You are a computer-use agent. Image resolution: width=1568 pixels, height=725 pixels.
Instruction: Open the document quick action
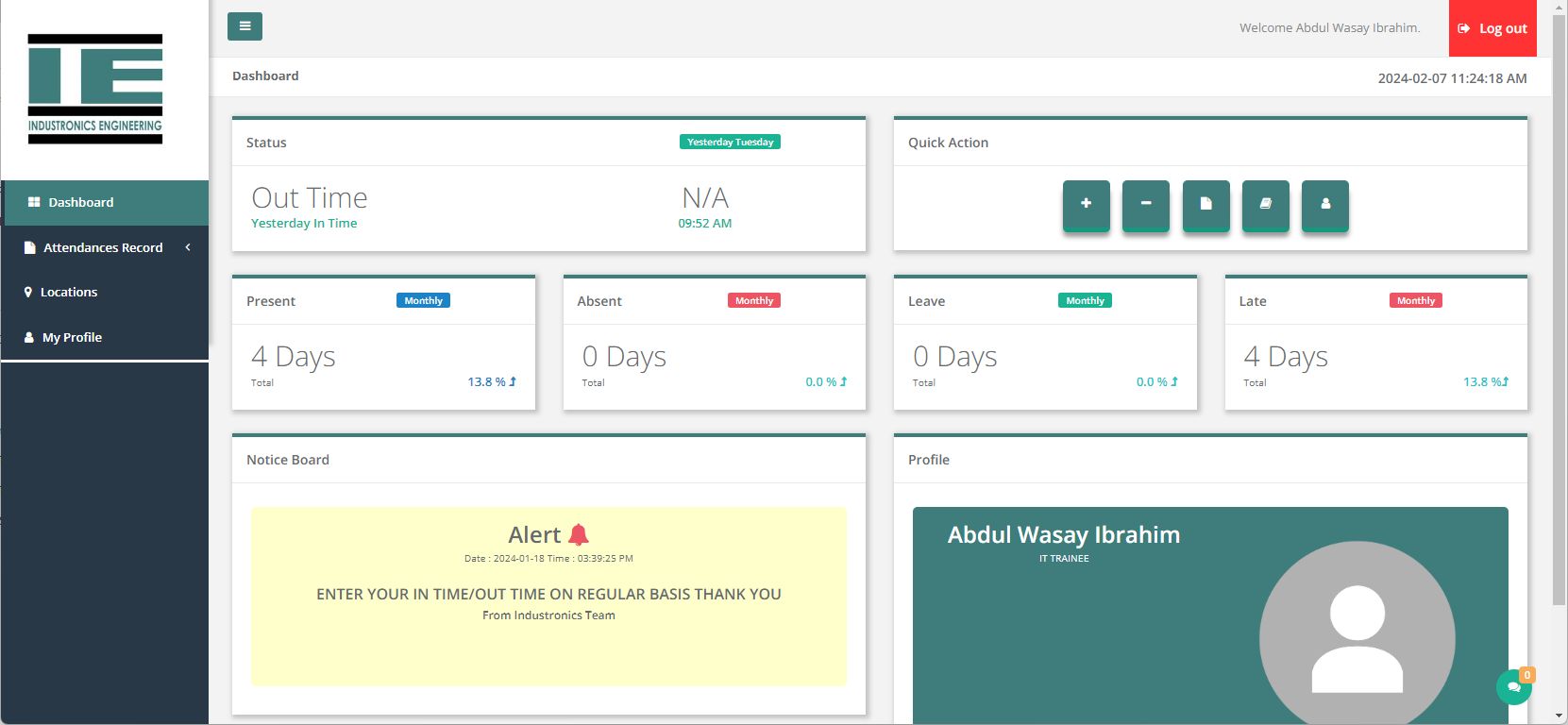point(1206,205)
